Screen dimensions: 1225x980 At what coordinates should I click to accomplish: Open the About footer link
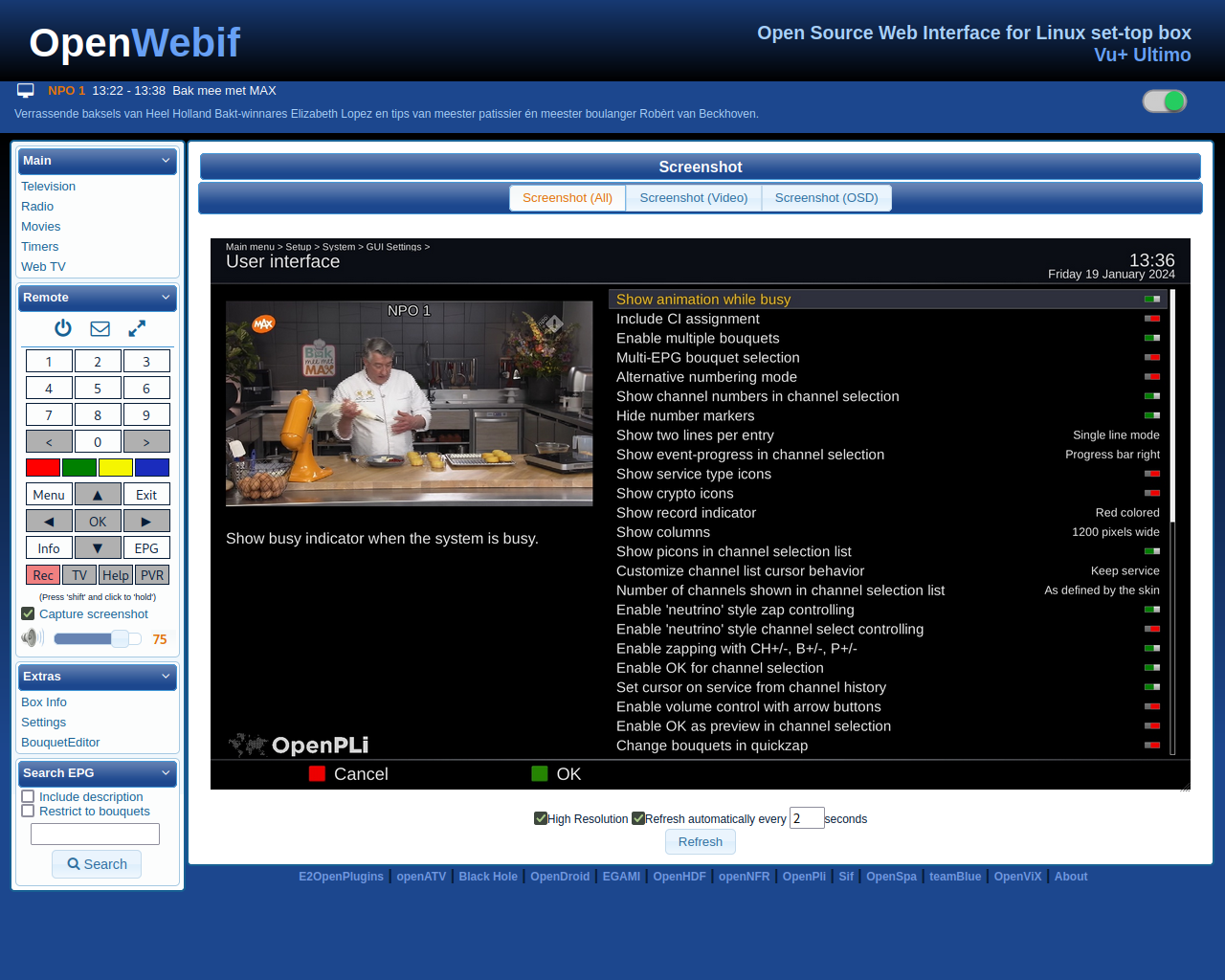(1071, 877)
